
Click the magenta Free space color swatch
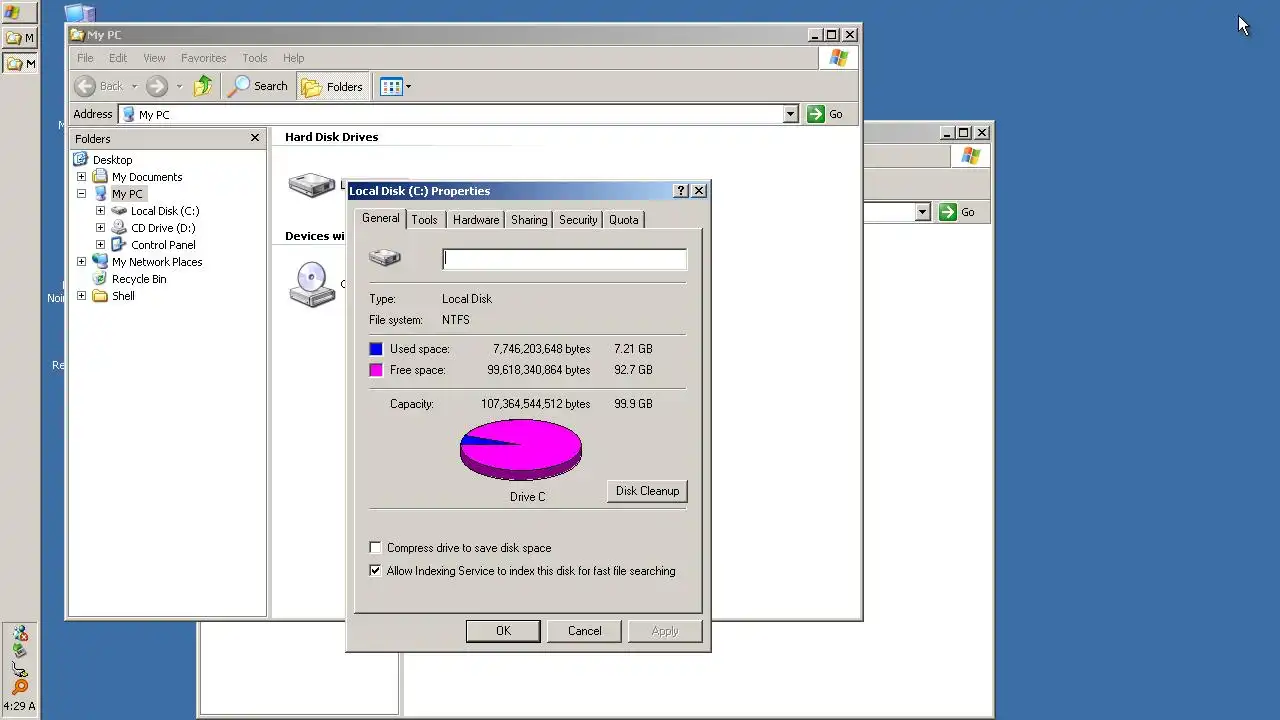tap(376, 370)
